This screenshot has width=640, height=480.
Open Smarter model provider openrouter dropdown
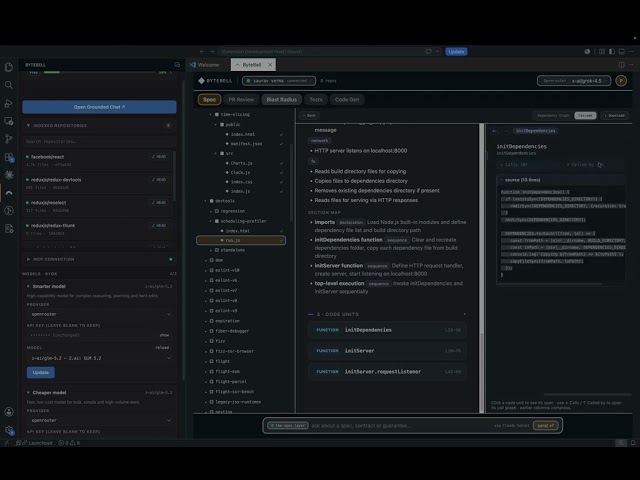(x=100, y=314)
